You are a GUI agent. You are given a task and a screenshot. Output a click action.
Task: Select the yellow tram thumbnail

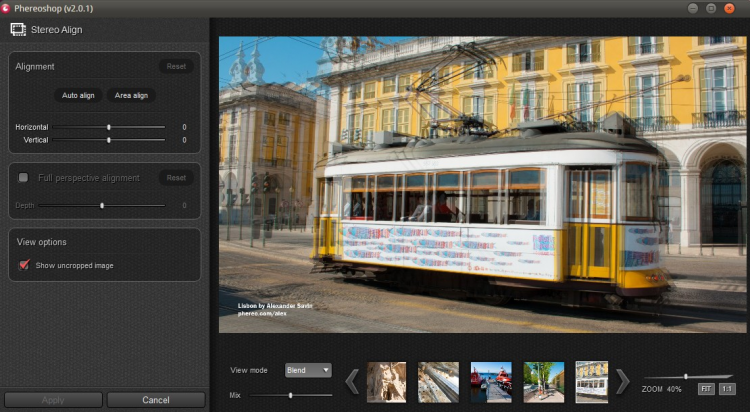[x=592, y=382]
